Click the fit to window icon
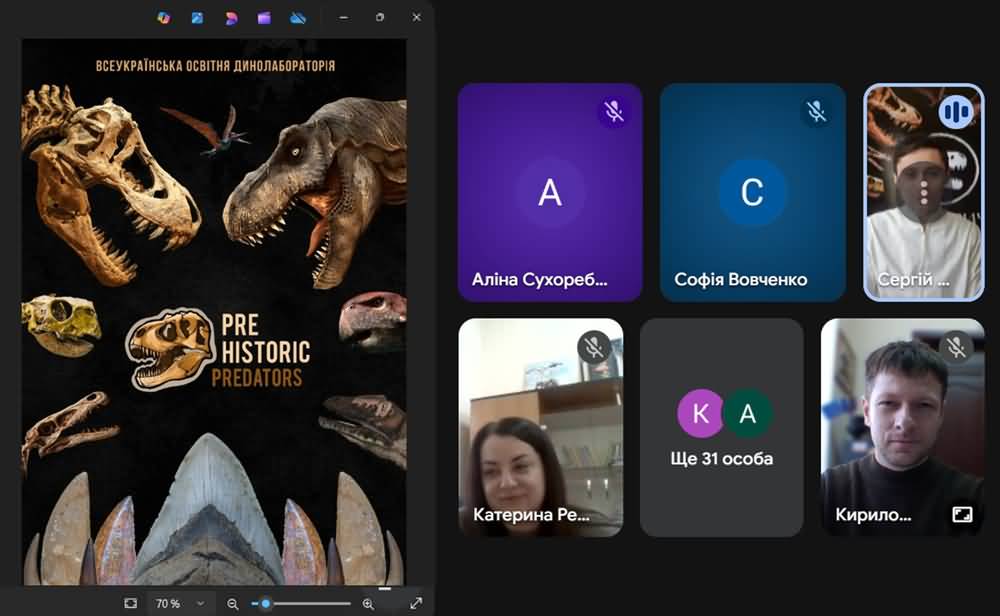This screenshot has width=1000, height=616. point(131,603)
